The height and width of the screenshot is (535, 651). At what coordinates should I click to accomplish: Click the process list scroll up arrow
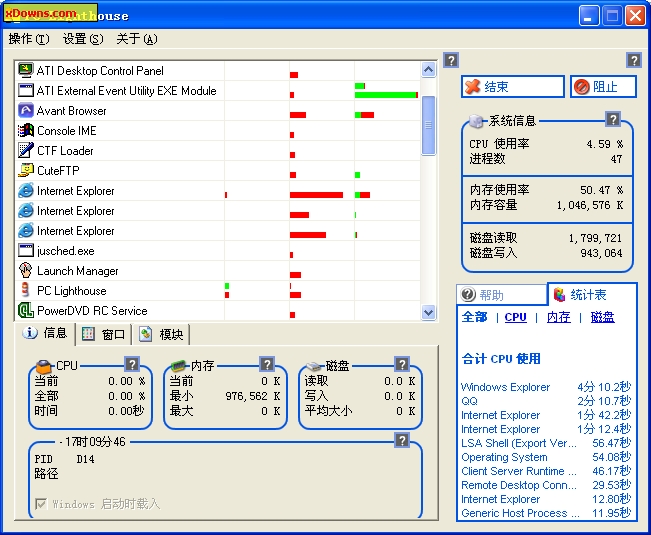coord(428,69)
